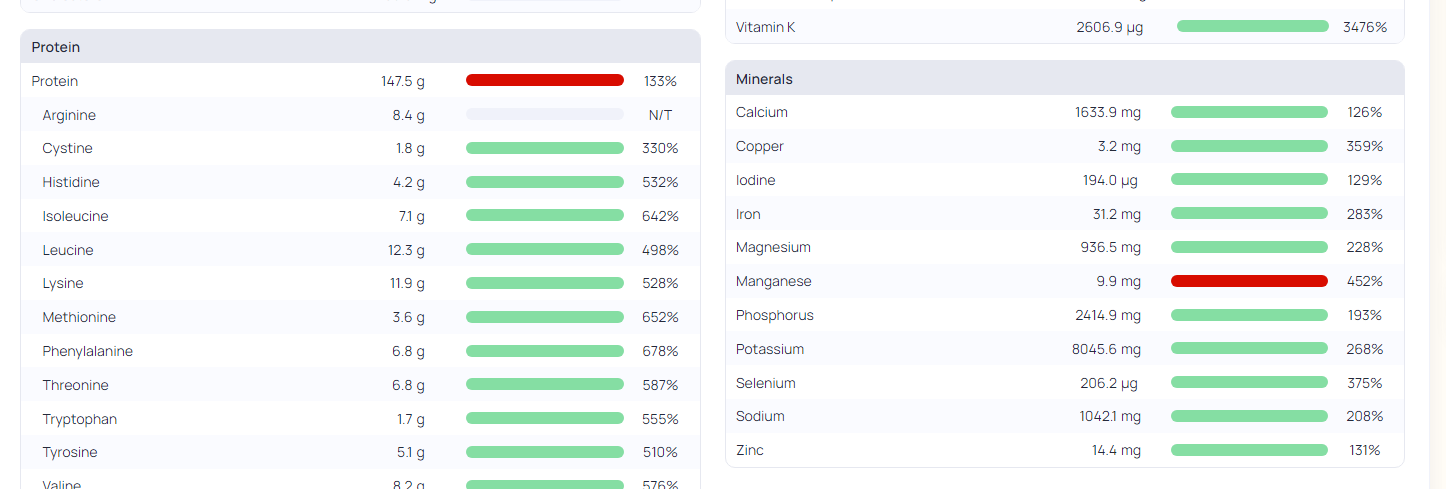Select the Arginine nutrient row
The width and height of the screenshot is (1446, 489).
point(360,115)
